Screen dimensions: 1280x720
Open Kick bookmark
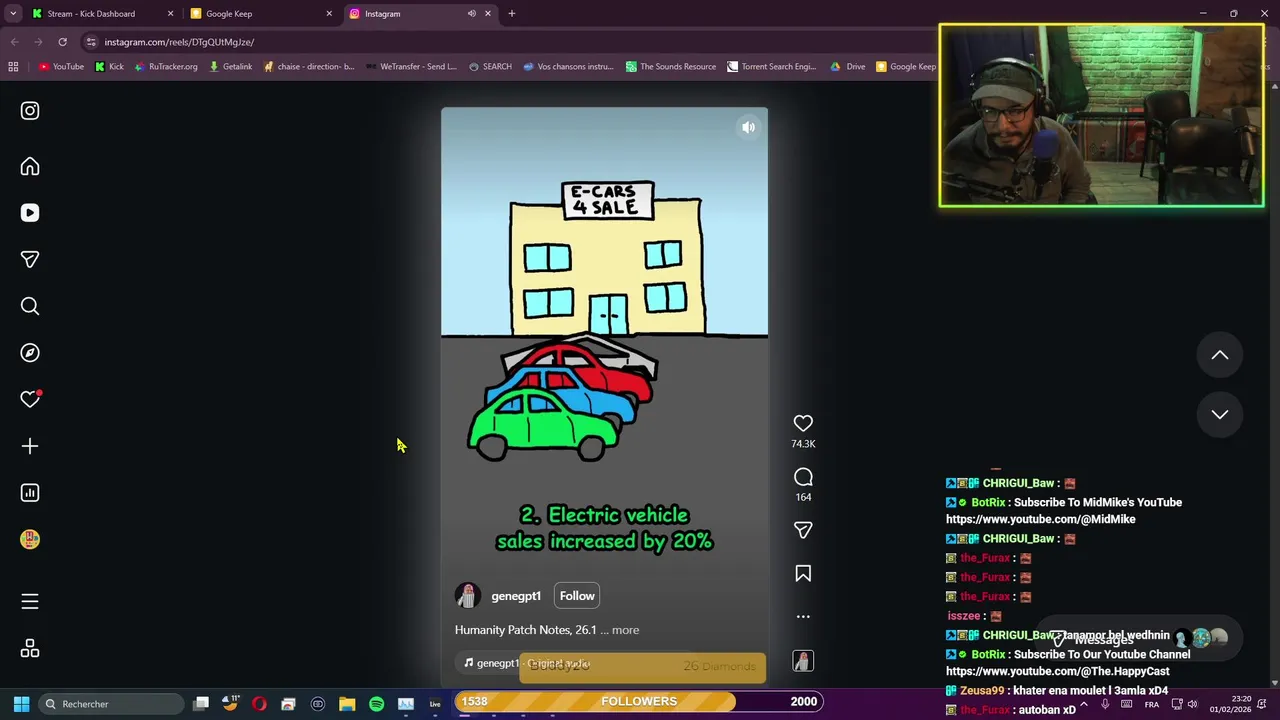(x=109, y=67)
